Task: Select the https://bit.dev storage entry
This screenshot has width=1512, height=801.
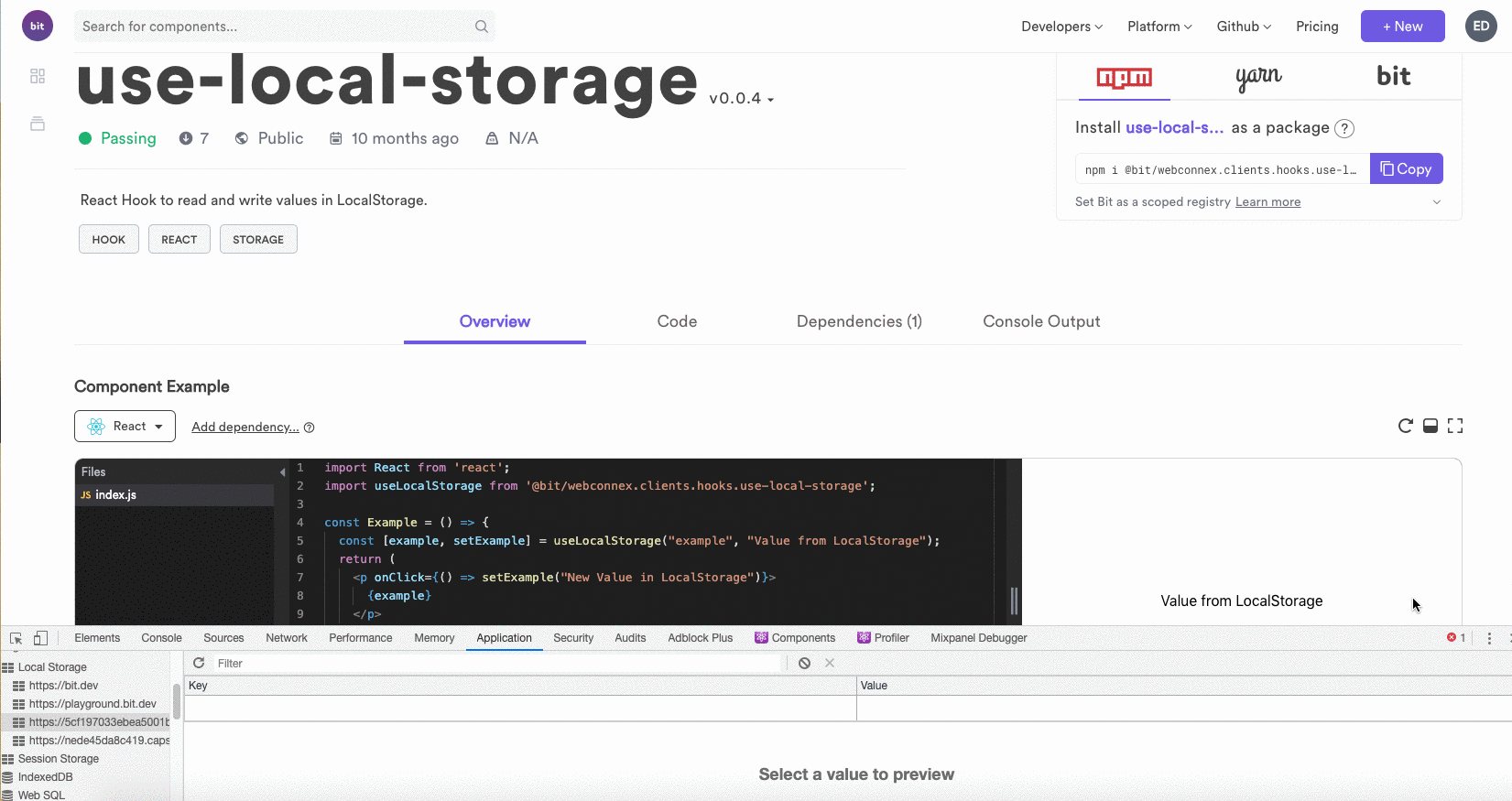Action: click(63, 686)
